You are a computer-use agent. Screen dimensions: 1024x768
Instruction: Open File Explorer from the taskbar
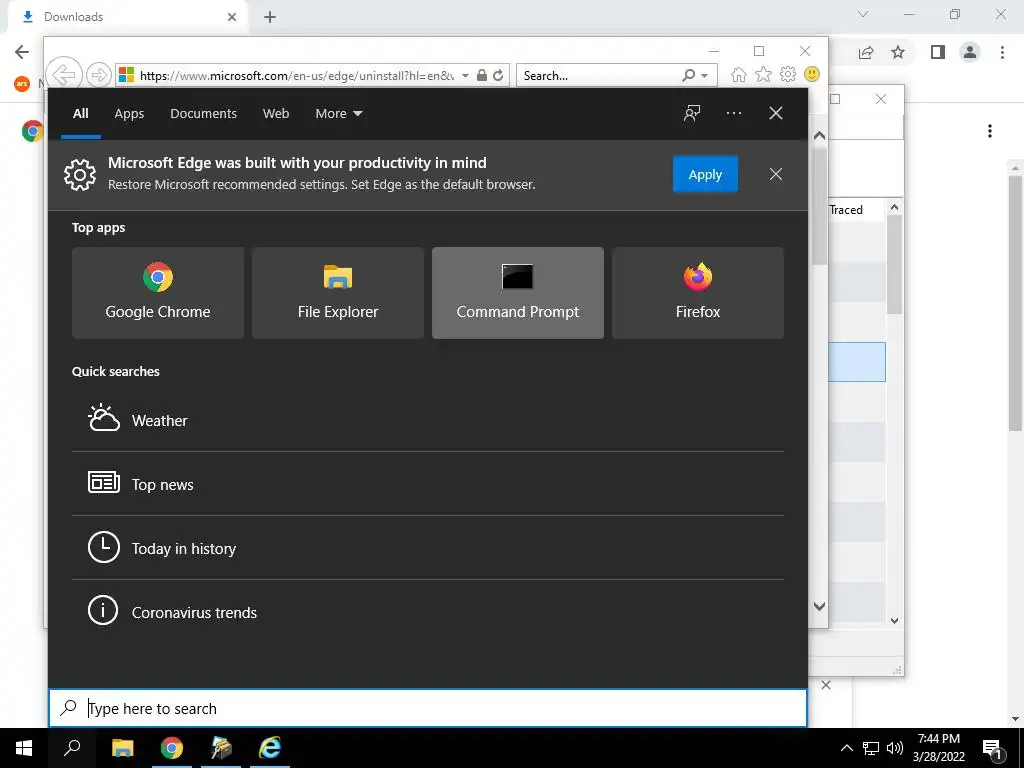pyautogui.click(x=122, y=748)
